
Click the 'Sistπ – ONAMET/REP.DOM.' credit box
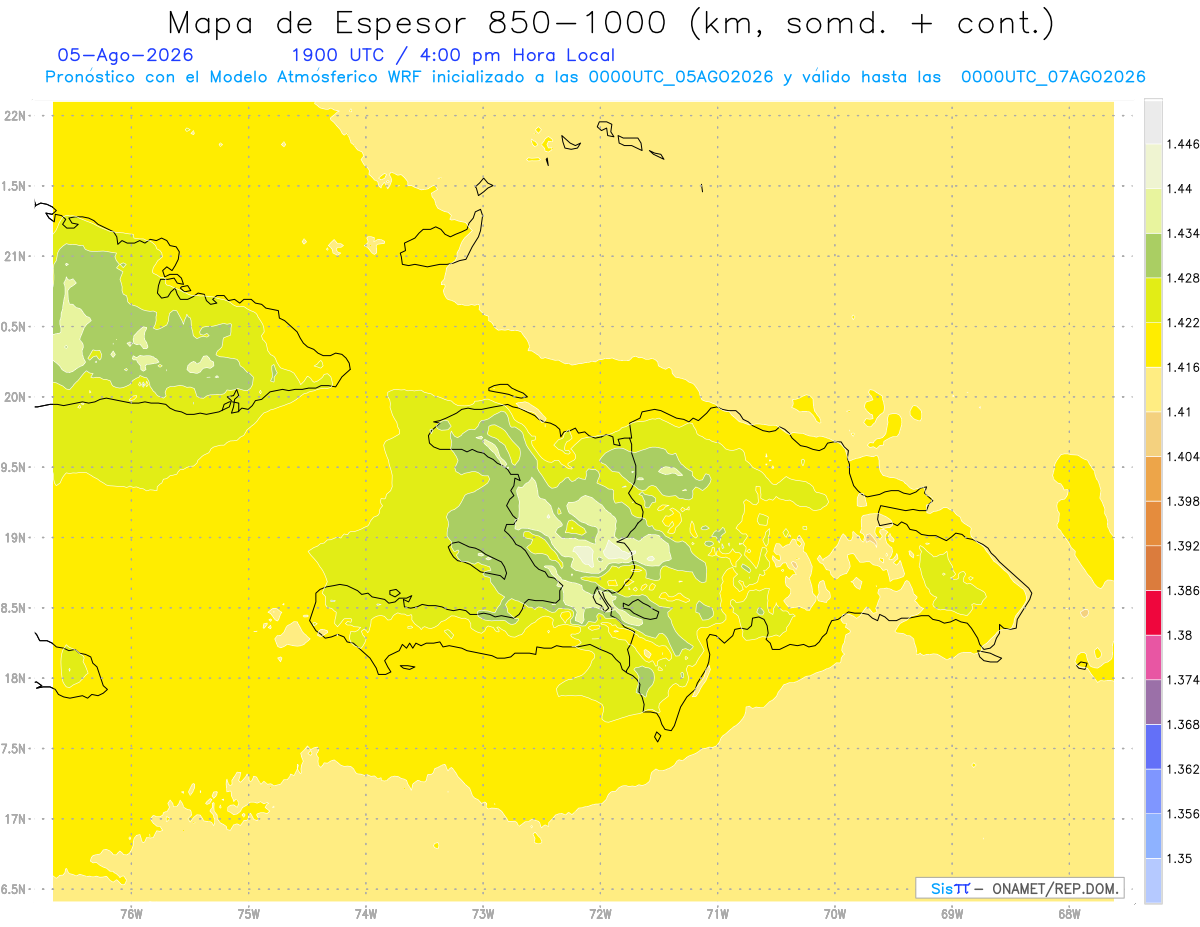[1020, 888]
